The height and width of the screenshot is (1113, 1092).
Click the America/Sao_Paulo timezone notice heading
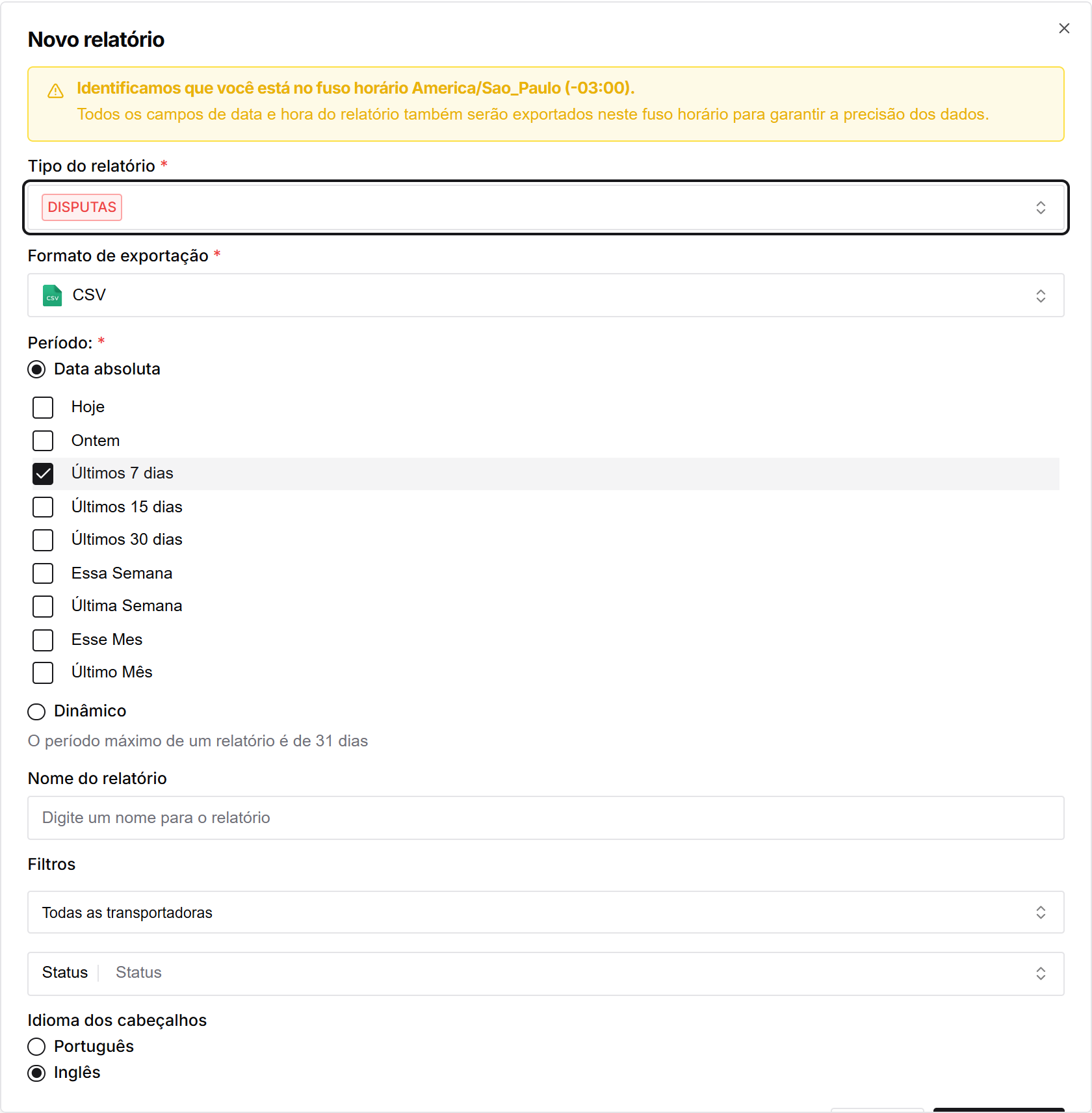[356, 88]
